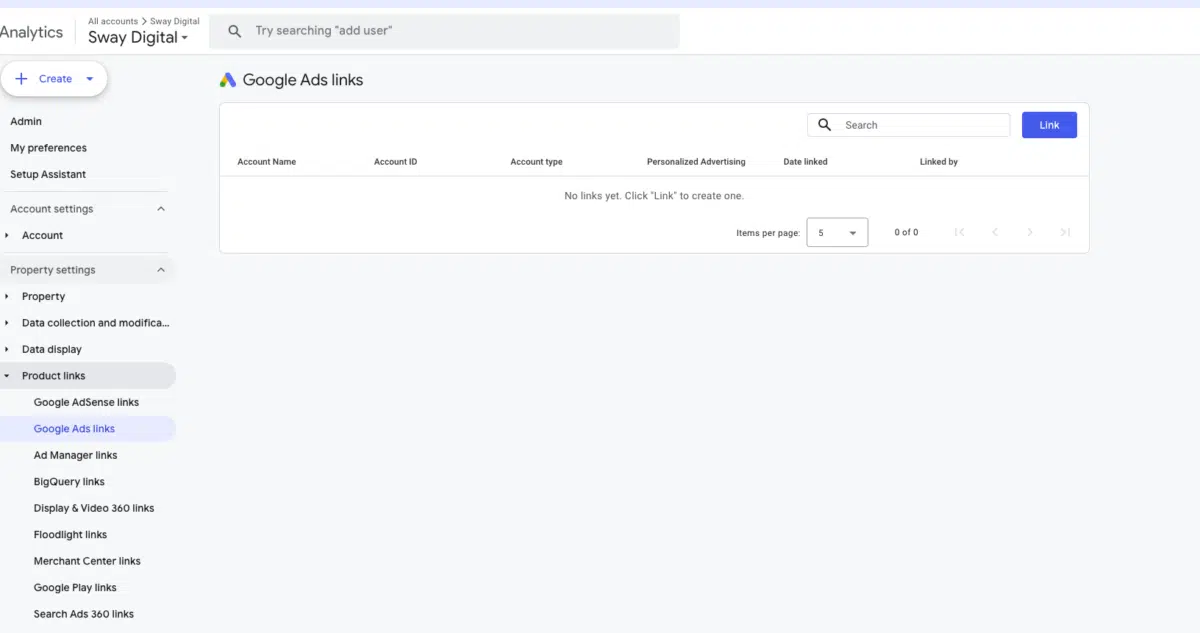The image size is (1200, 633).
Task: Click the Google Ads logo icon
Action: [x=228, y=80]
